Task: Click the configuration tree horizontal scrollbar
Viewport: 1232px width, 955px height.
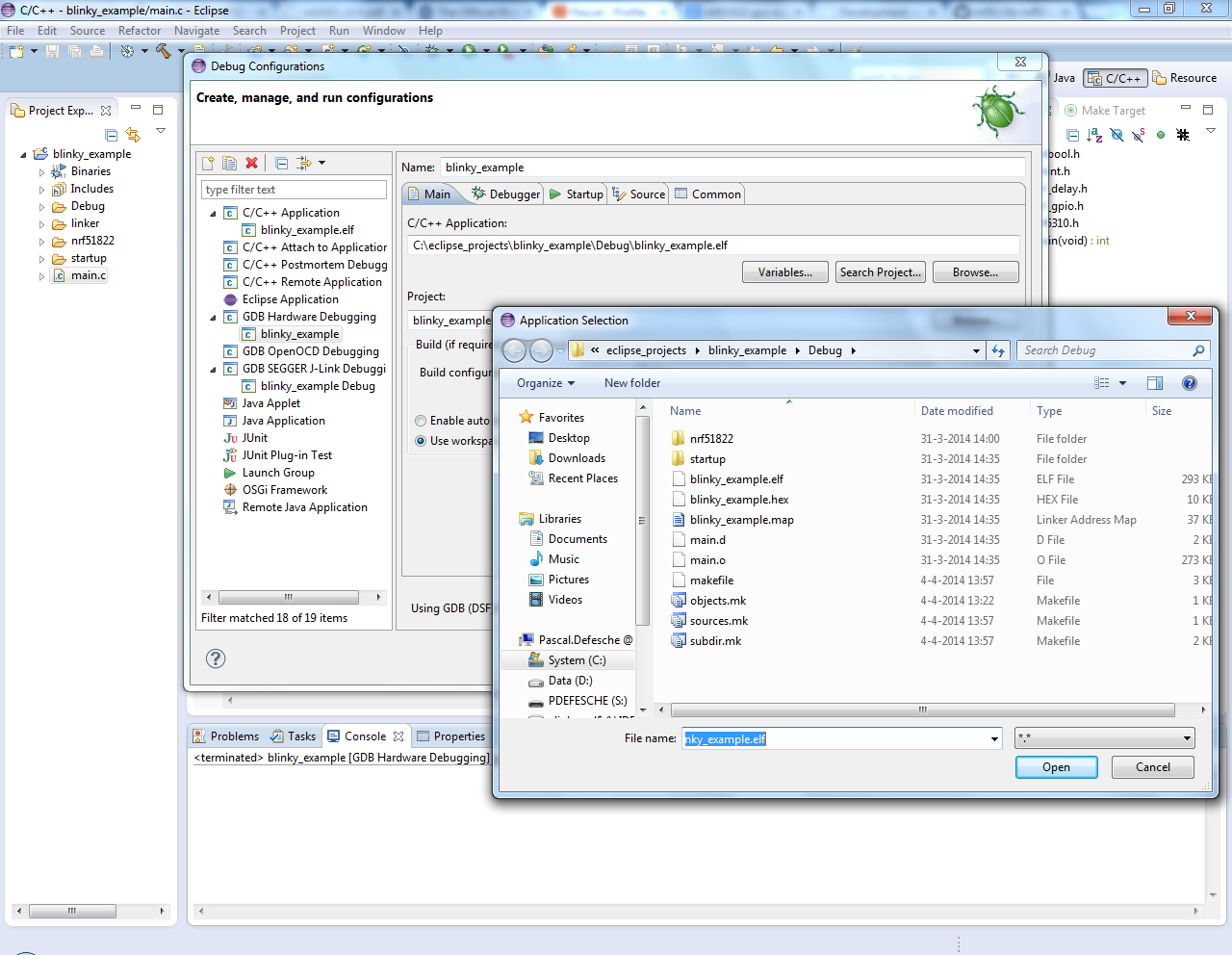Action: tap(288, 597)
